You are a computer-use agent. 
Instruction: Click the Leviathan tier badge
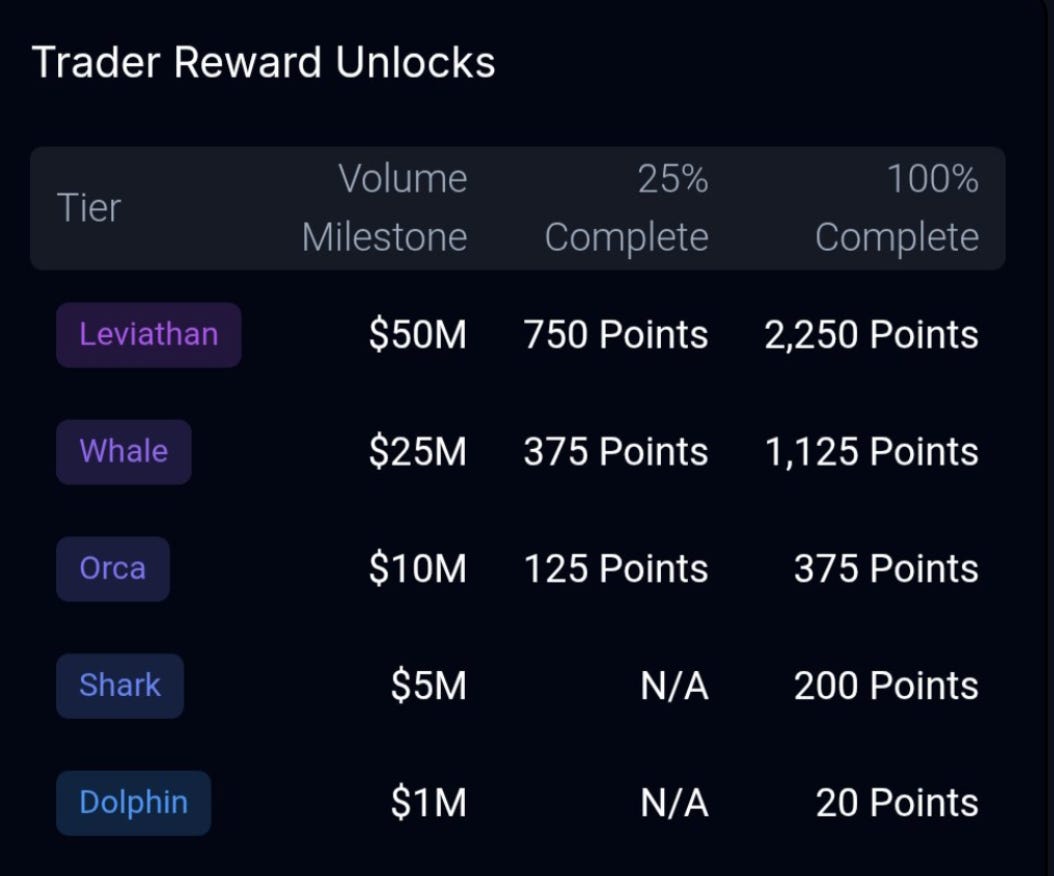(x=149, y=334)
